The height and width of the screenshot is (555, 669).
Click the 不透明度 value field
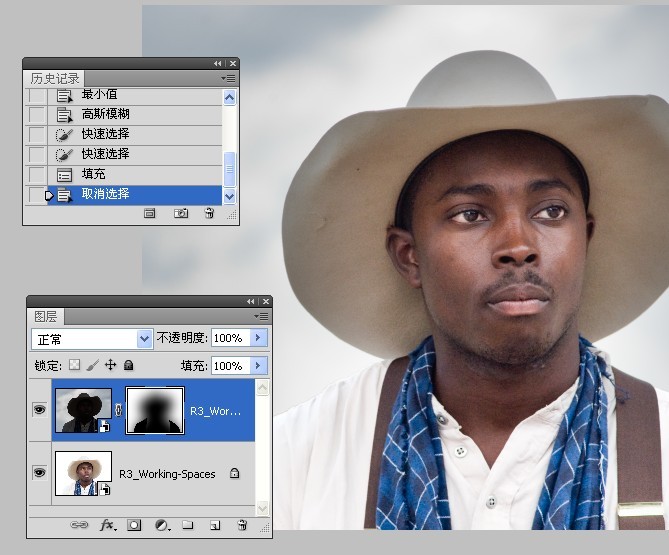click(x=231, y=338)
